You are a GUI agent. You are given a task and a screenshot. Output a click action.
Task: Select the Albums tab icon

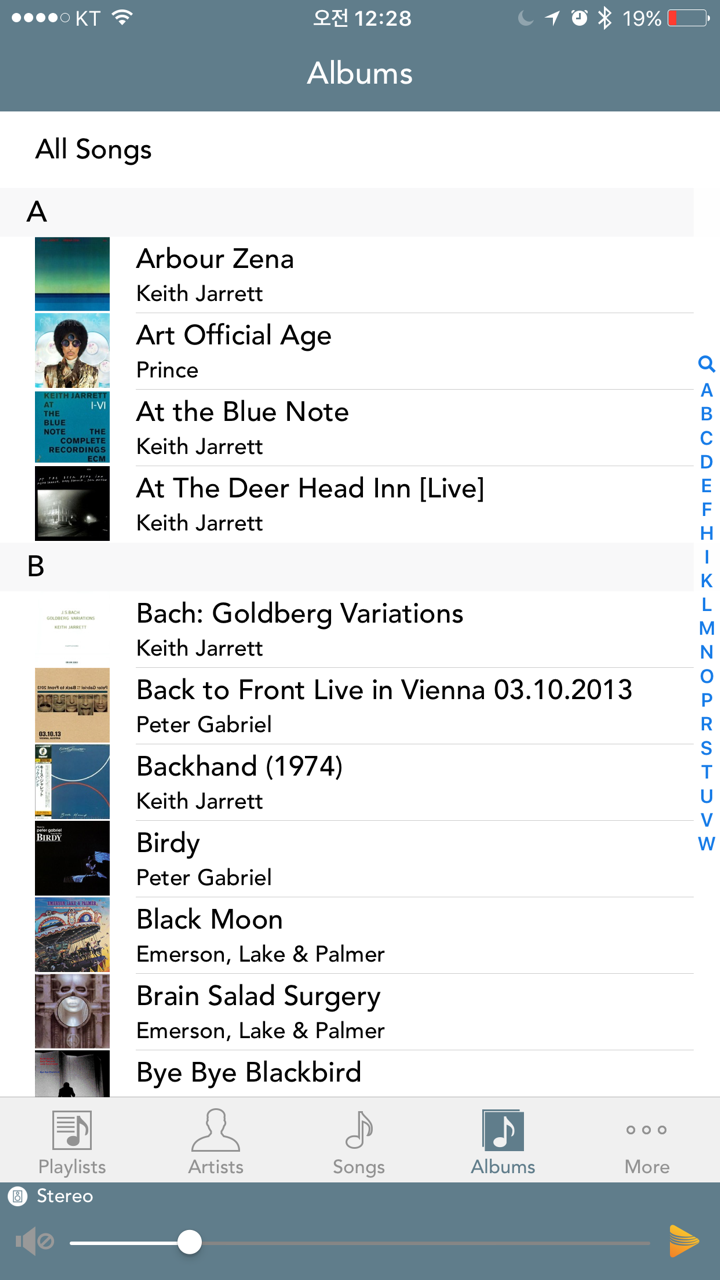(x=503, y=1131)
